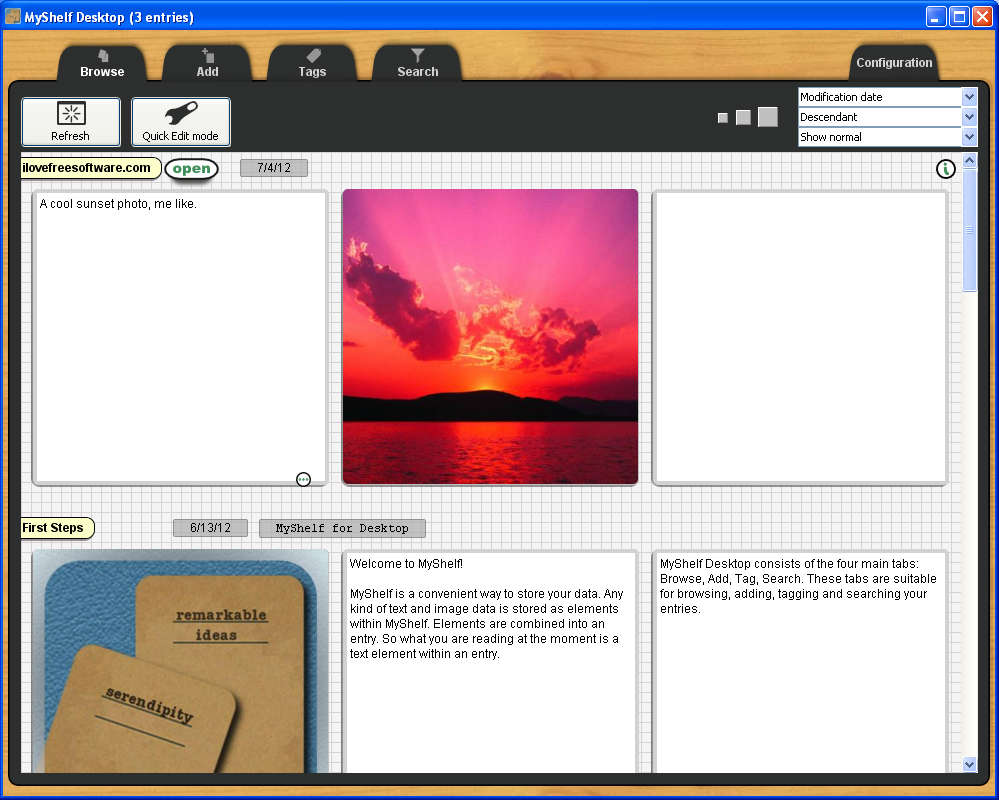
Task: Click the sunset photo thumbnail
Action: tap(490, 337)
